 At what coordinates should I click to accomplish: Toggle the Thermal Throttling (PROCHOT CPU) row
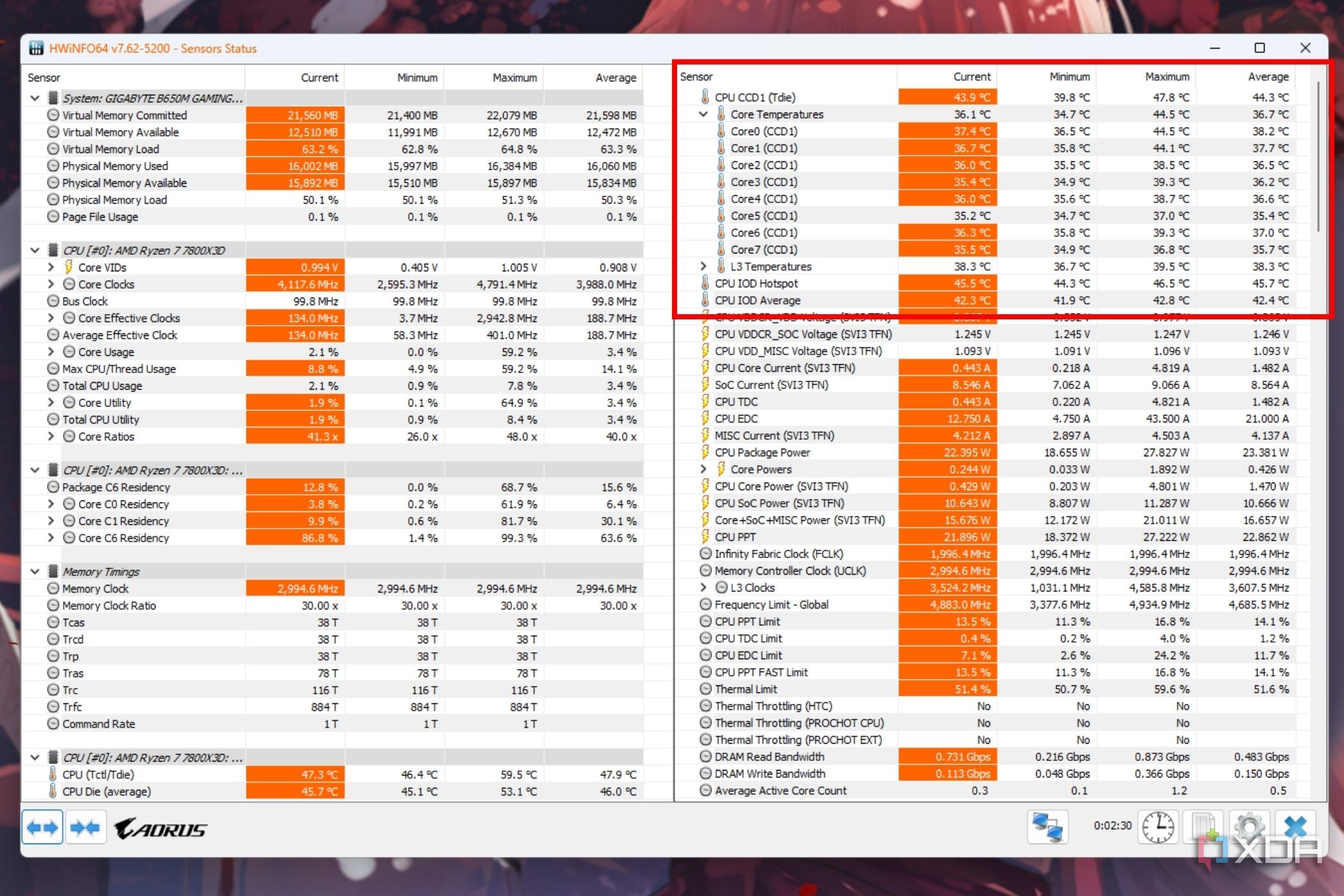[x=799, y=723]
